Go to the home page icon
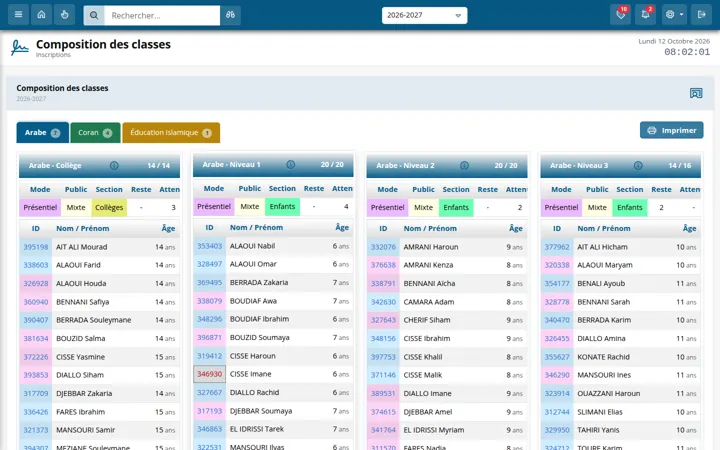This screenshot has height=450, width=720. click(x=41, y=15)
